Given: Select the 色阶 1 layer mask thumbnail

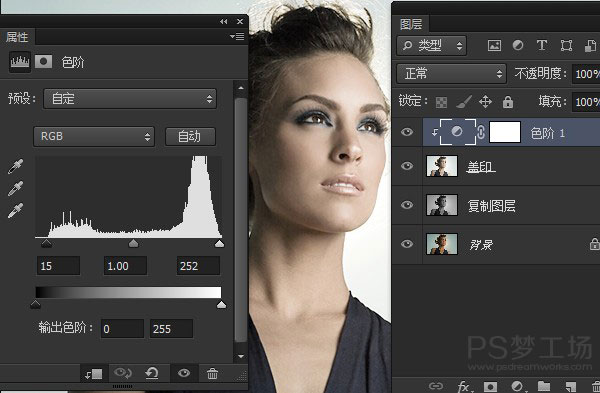Looking at the screenshot, I should [505, 132].
